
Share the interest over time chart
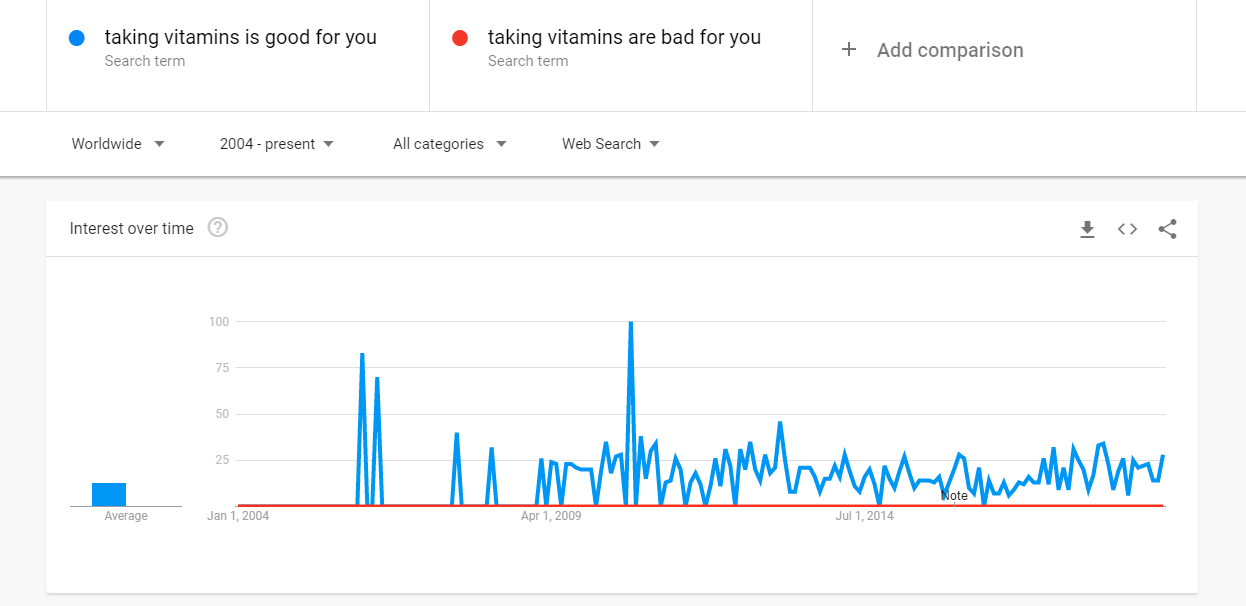point(1167,229)
